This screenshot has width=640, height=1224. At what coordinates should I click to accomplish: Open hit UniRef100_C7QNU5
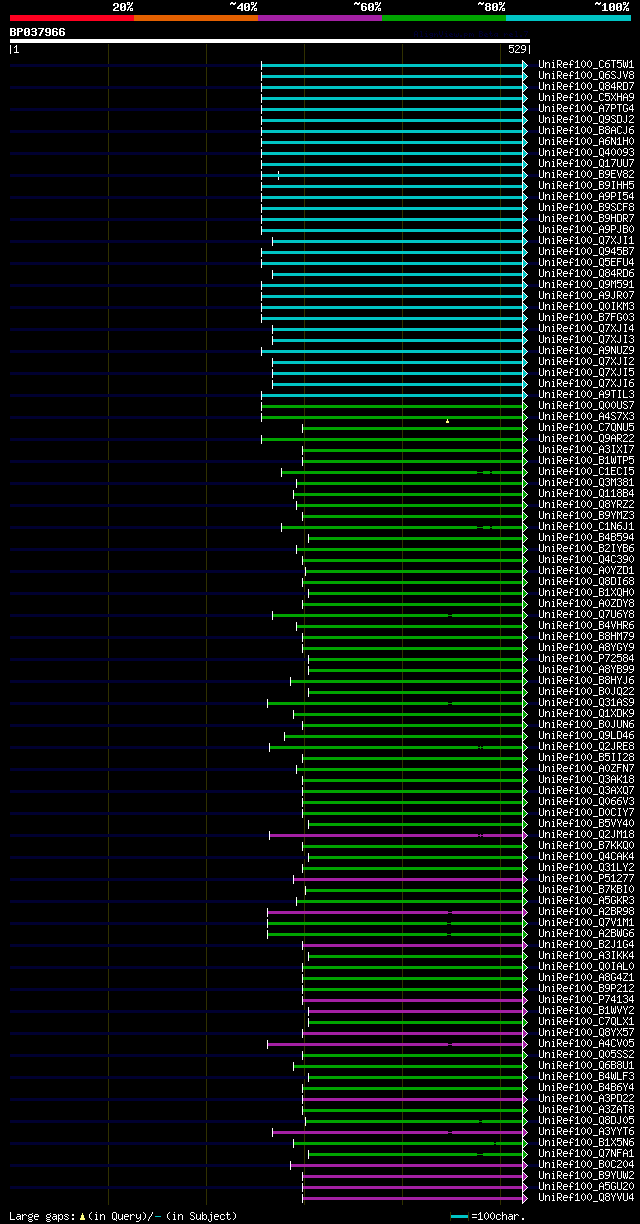click(586, 427)
